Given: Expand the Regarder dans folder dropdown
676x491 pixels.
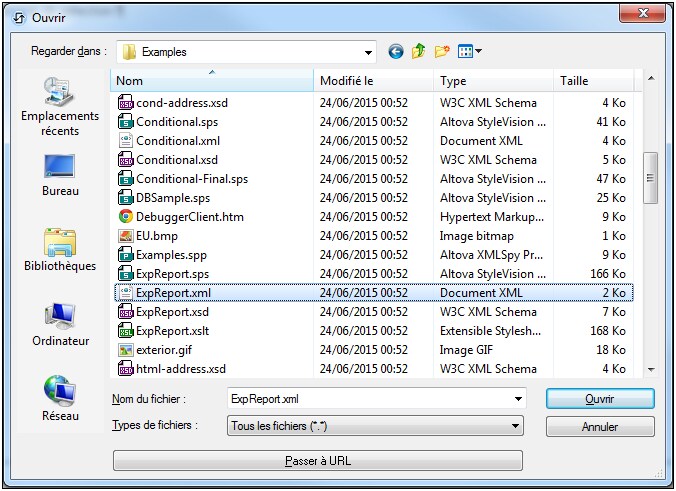Looking at the screenshot, I should tap(368, 52).
